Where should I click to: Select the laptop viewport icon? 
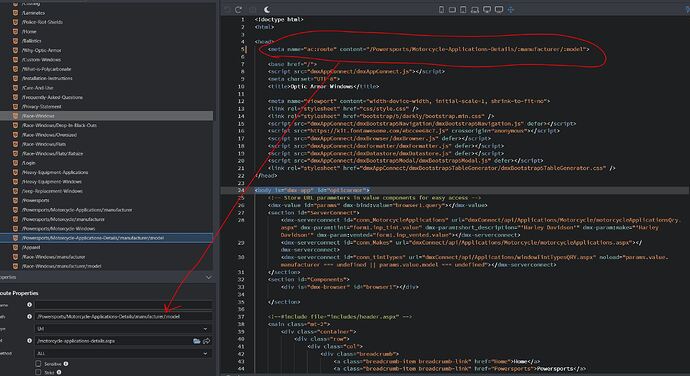475,10
